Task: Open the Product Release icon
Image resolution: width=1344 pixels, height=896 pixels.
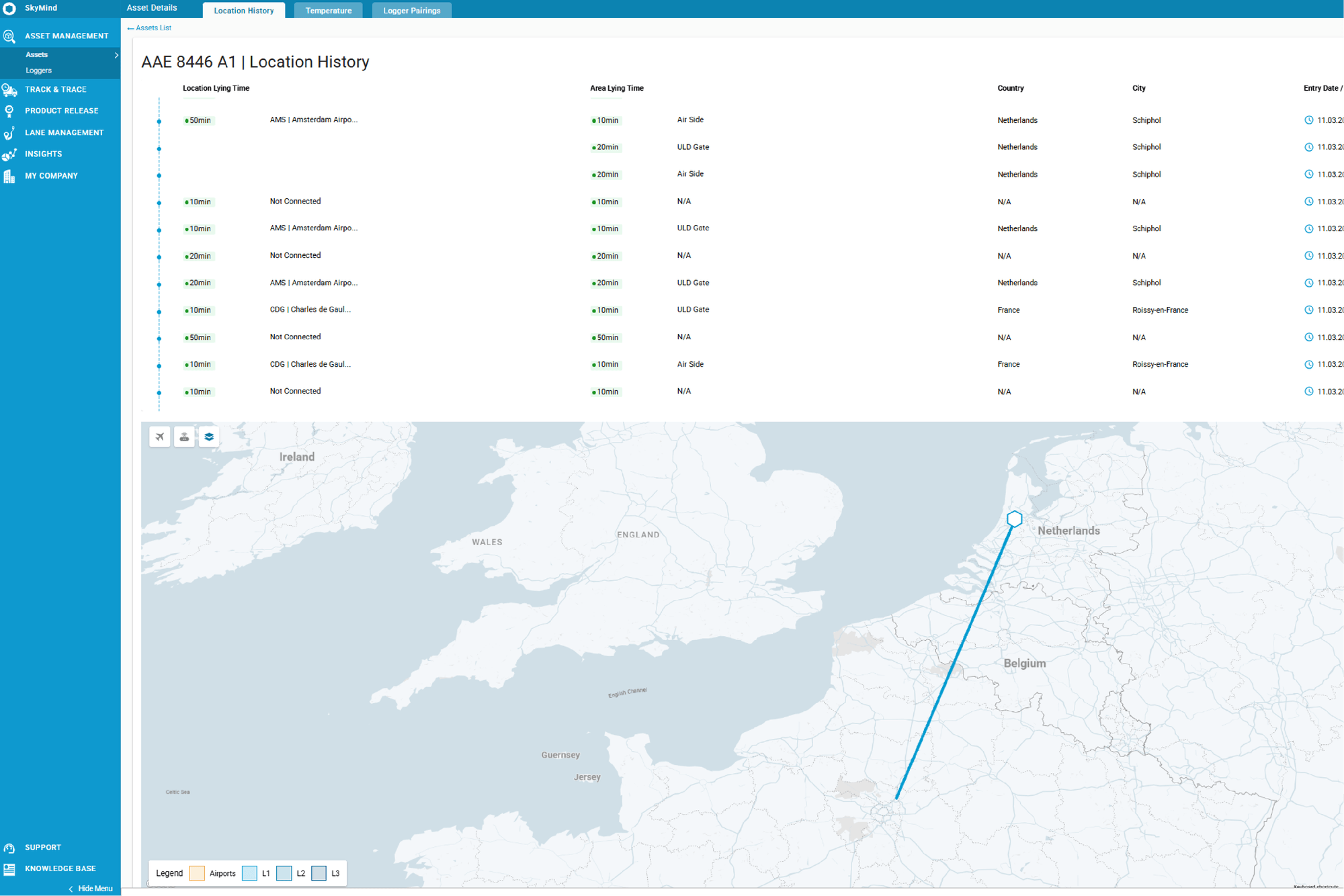Action: click(9, 111)
